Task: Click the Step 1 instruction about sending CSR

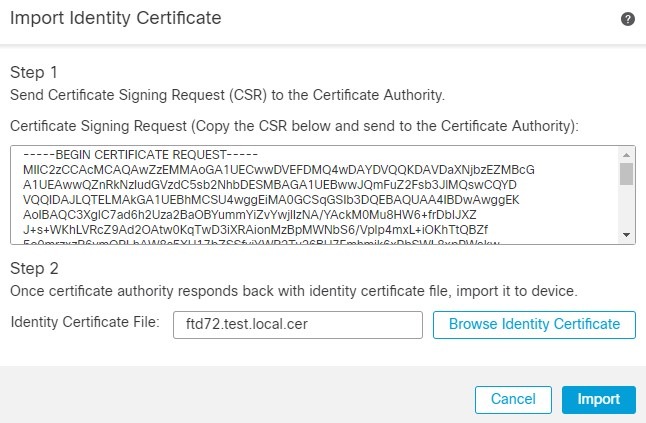Action: pos(227,95)
